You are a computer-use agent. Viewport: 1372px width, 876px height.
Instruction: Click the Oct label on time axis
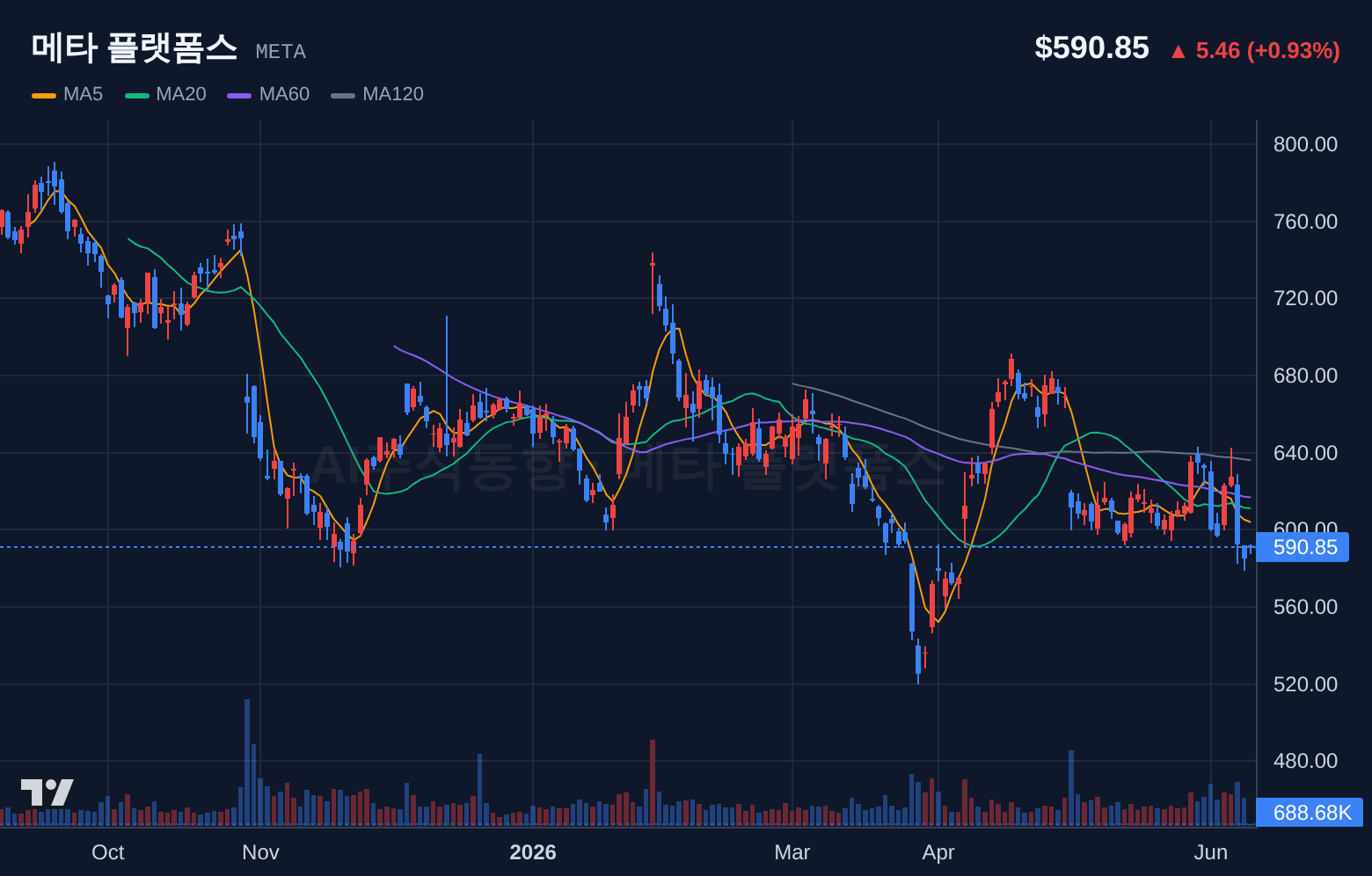click(x=108, y=852)
